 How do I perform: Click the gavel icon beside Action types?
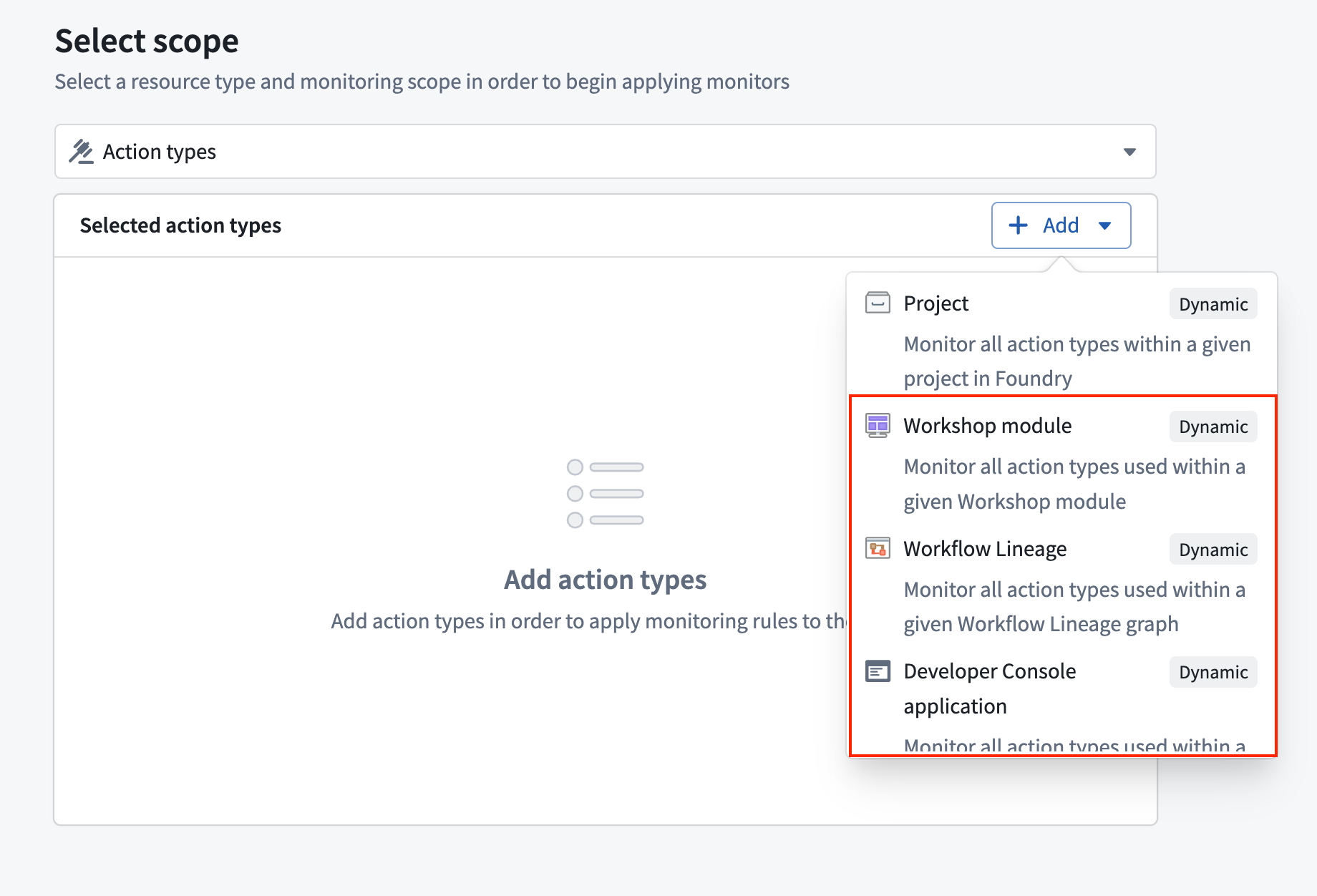point(82,151)
